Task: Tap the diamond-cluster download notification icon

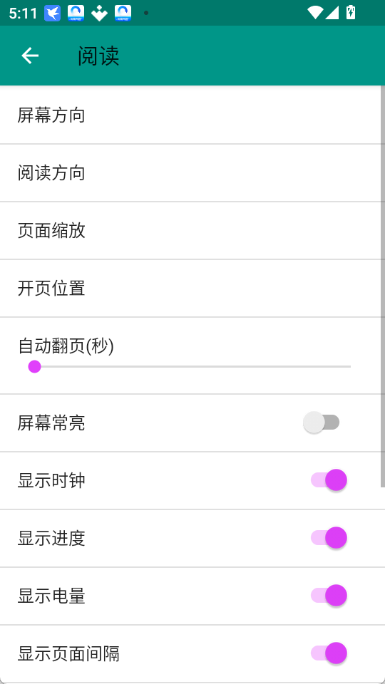Action: tap(99, 13)
